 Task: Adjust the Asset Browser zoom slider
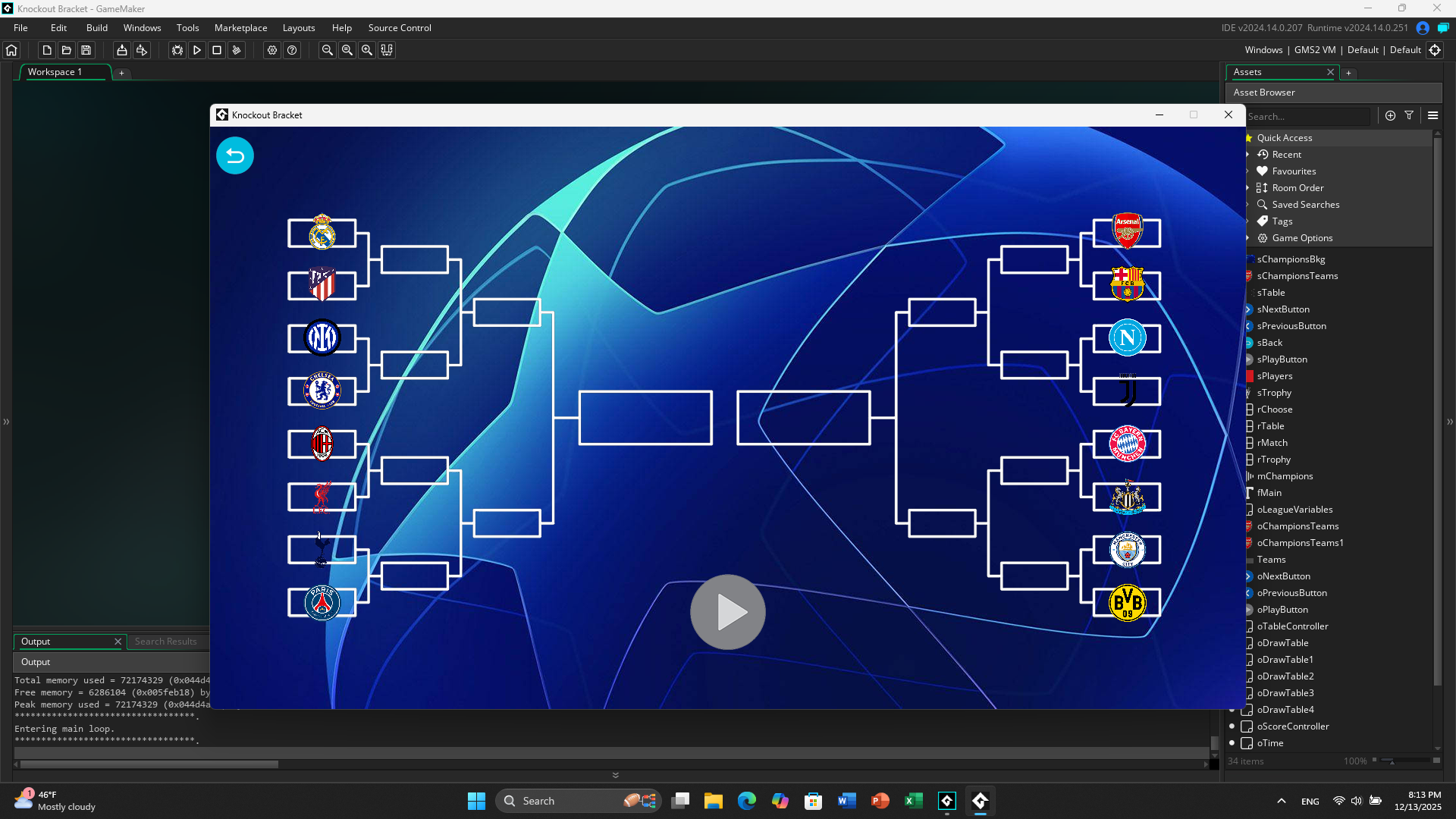coord(1390,761)
